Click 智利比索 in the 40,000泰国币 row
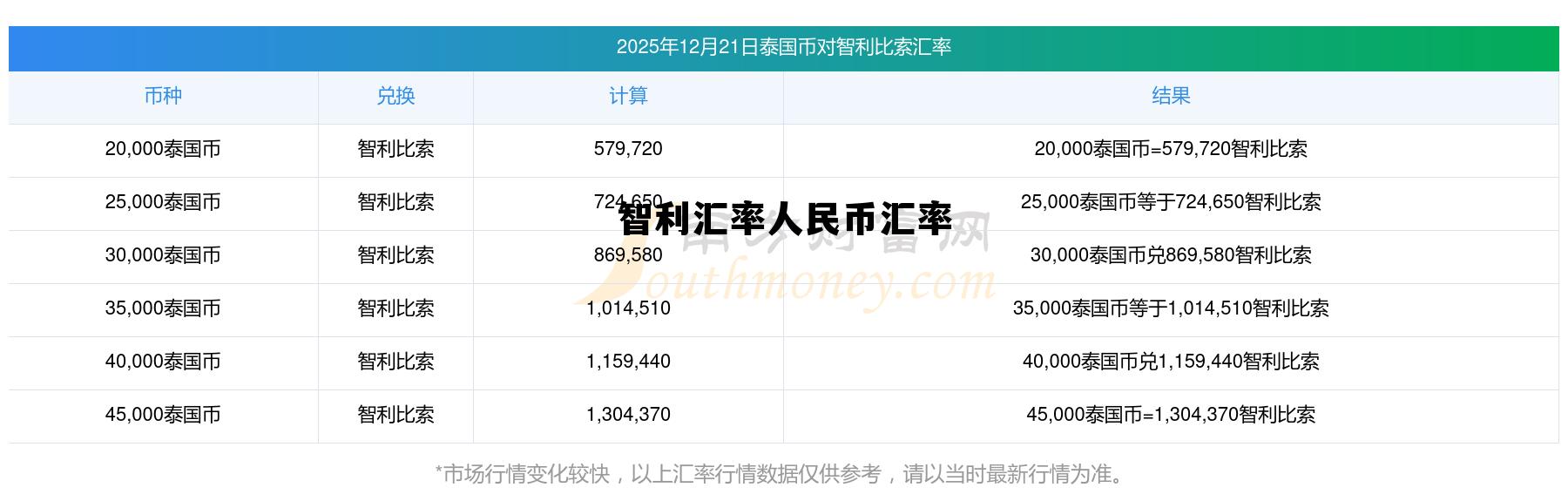Screen dimensions: 1568x501 (395, 362)
